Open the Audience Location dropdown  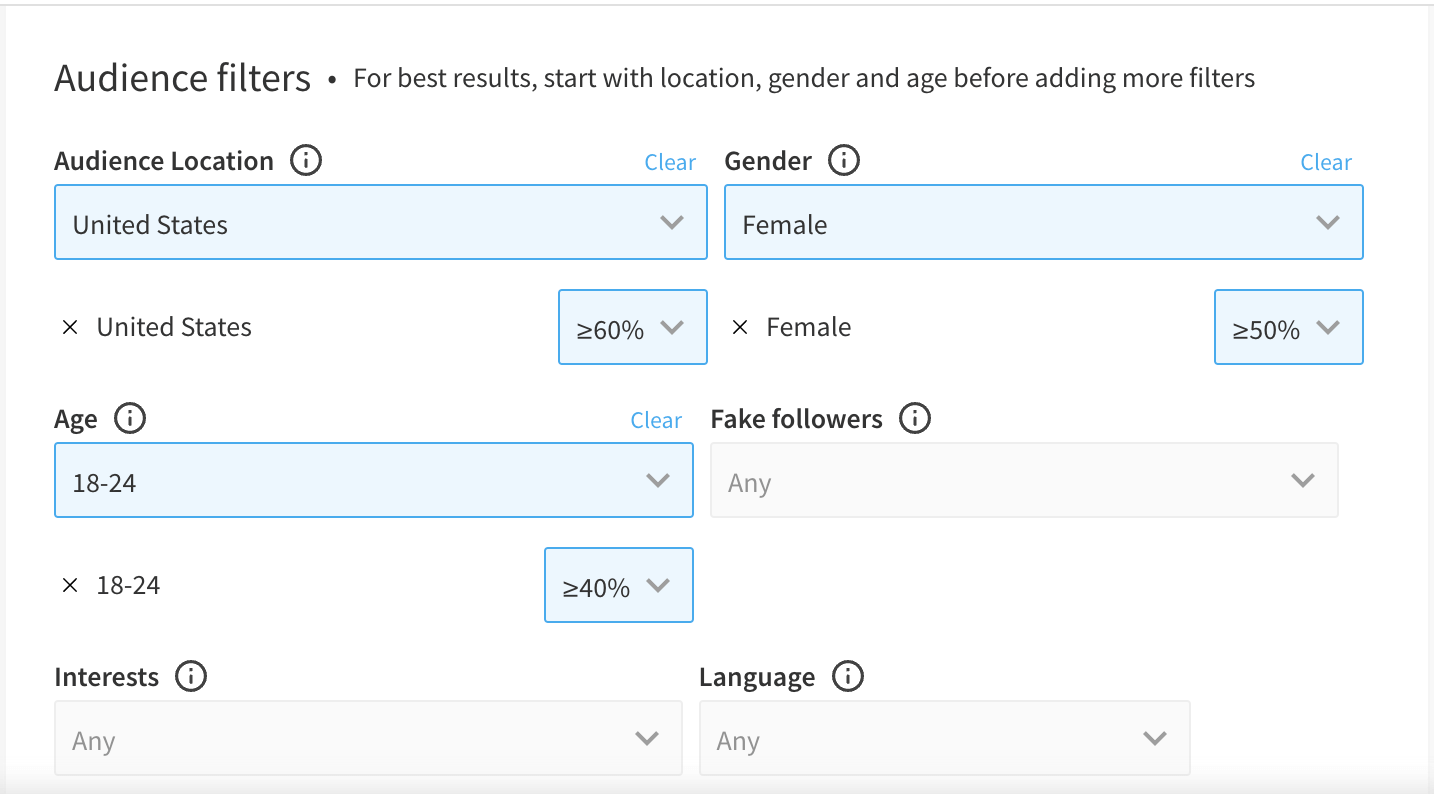click(x=380, y=222)
